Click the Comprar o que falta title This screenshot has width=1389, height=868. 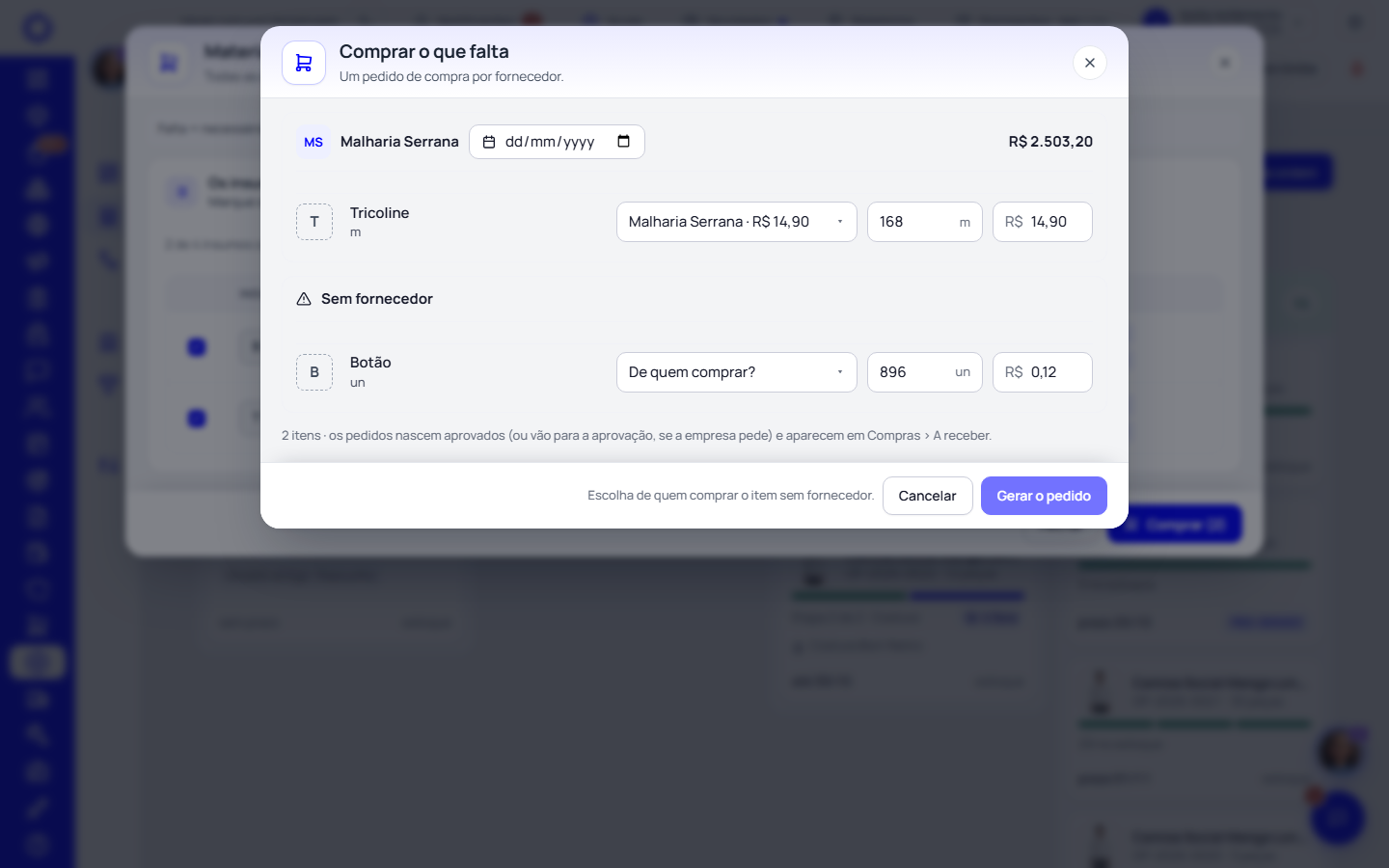coord(424,52)
